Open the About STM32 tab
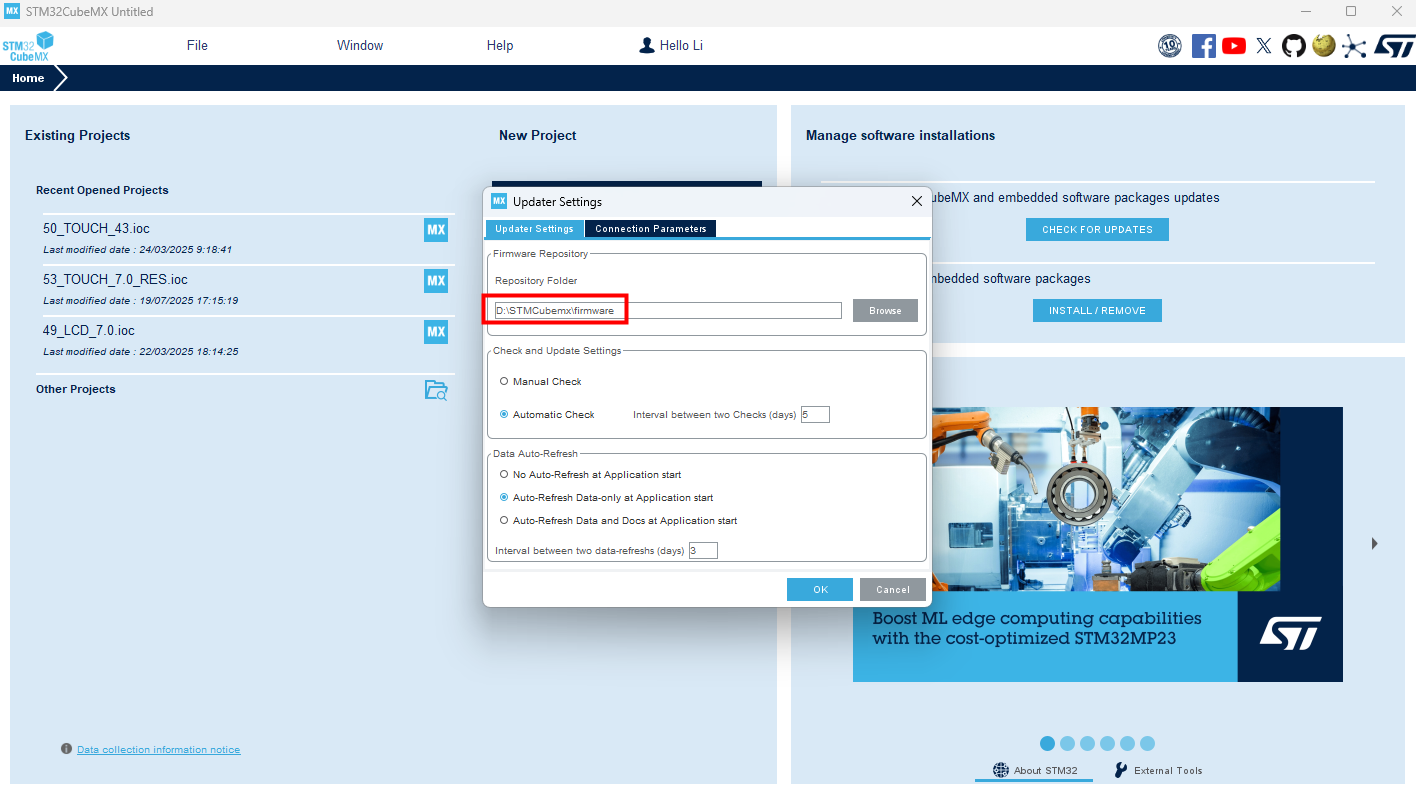 point(1035,770)
